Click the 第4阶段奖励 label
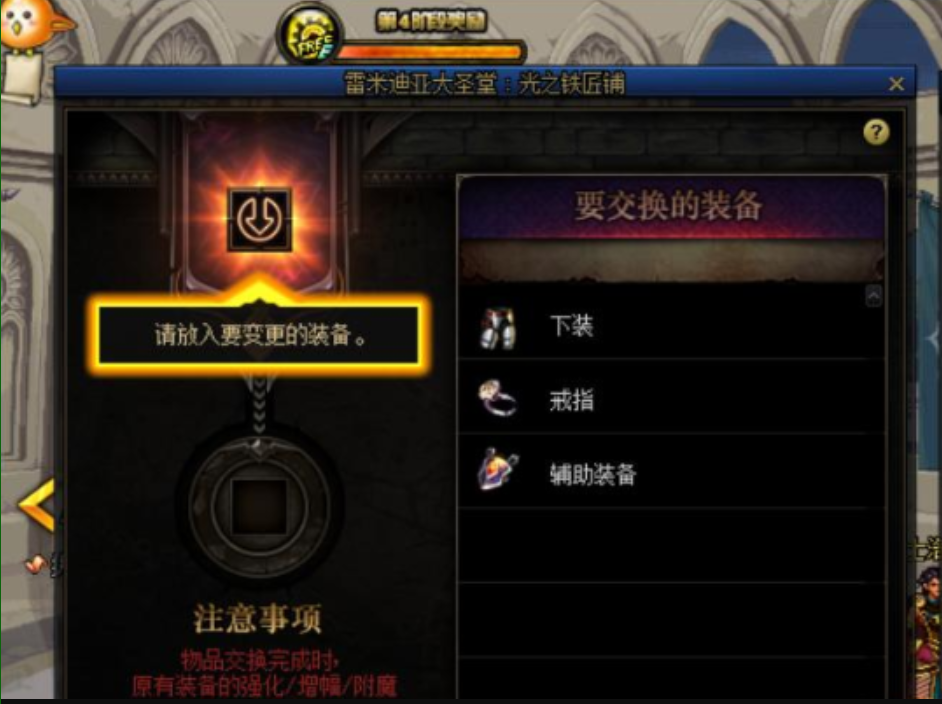 pyautogui.click(x=431, y=22)
